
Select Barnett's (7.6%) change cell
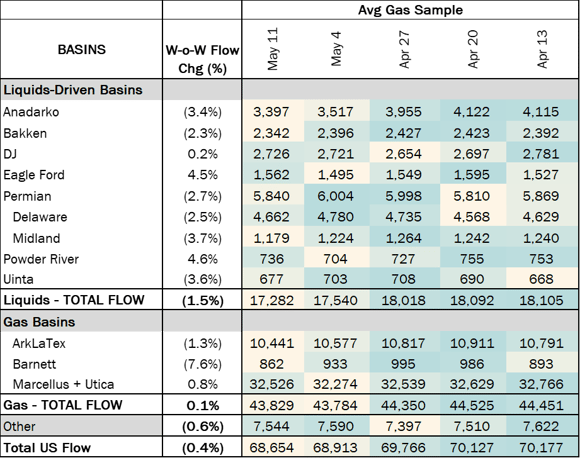(202, 364)
